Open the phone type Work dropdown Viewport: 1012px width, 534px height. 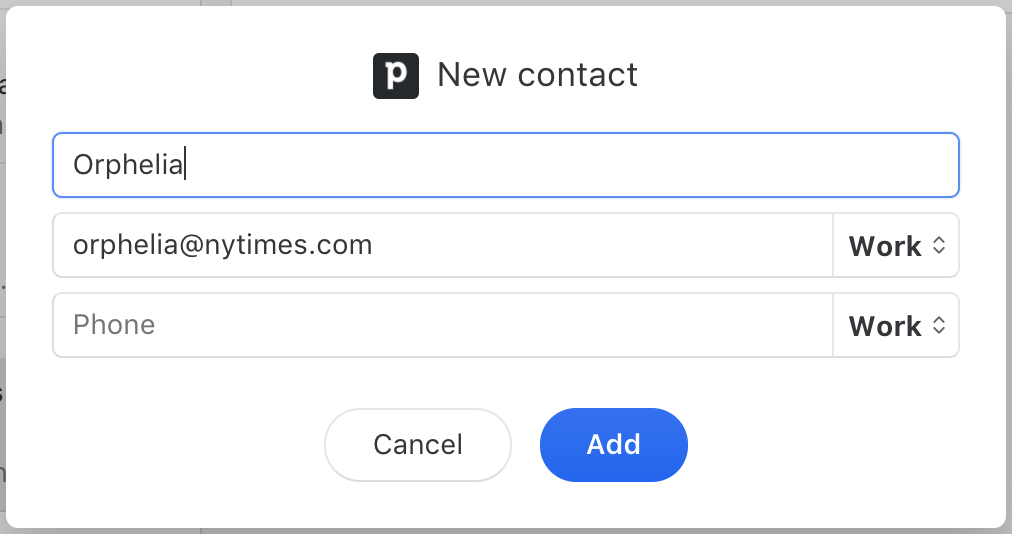coord(896,325)
